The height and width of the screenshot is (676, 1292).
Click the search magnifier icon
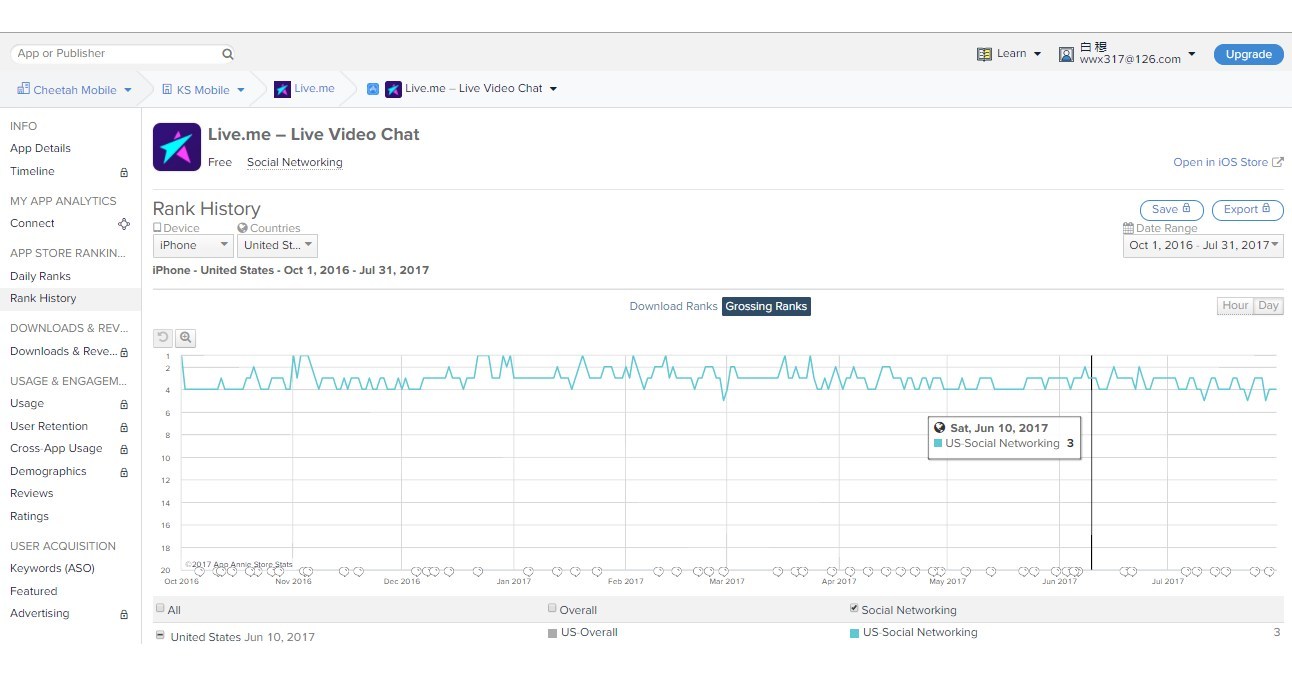coord(227,54)
